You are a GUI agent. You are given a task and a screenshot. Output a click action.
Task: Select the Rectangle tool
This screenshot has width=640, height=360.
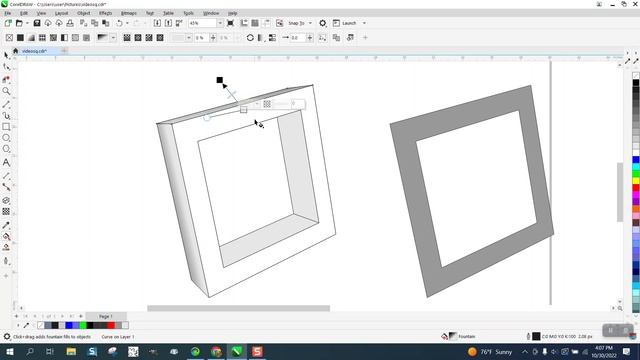tap(6, 127)
